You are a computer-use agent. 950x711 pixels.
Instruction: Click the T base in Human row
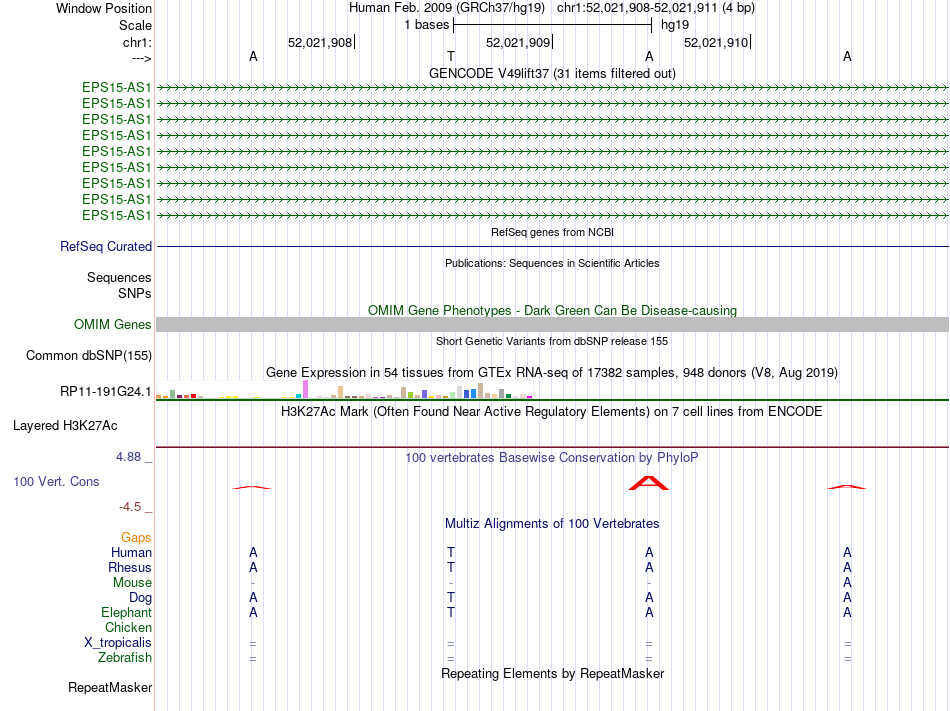coord(451,552)
